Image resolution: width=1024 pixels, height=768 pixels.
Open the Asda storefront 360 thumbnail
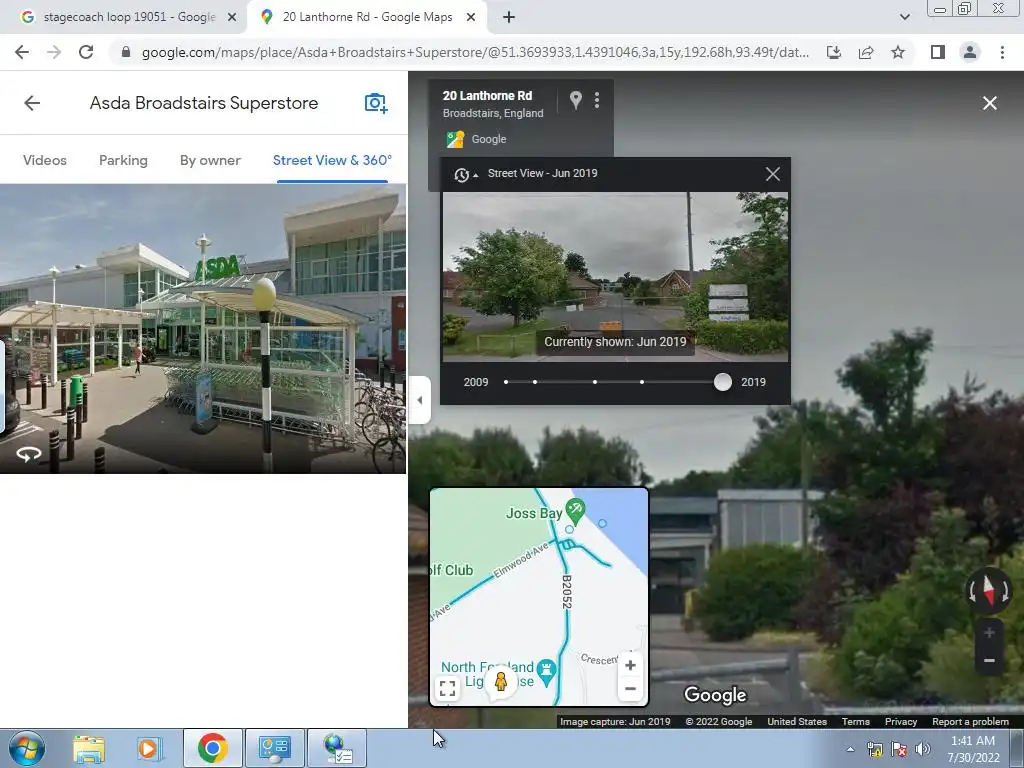pyautogui.click(x=203, y=328)
